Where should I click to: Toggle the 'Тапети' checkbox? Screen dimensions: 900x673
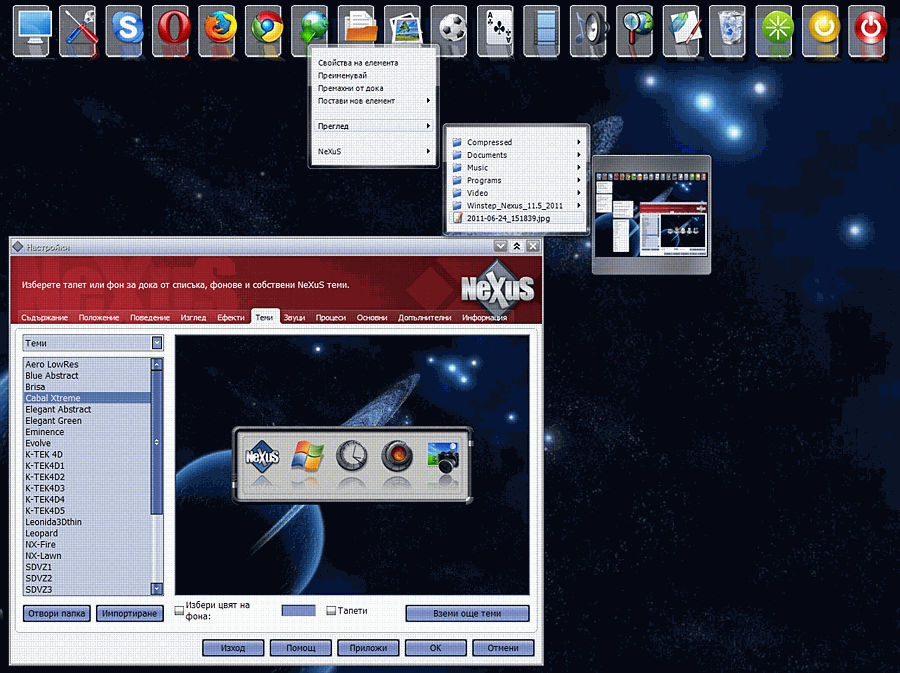(x=331, y=611)
